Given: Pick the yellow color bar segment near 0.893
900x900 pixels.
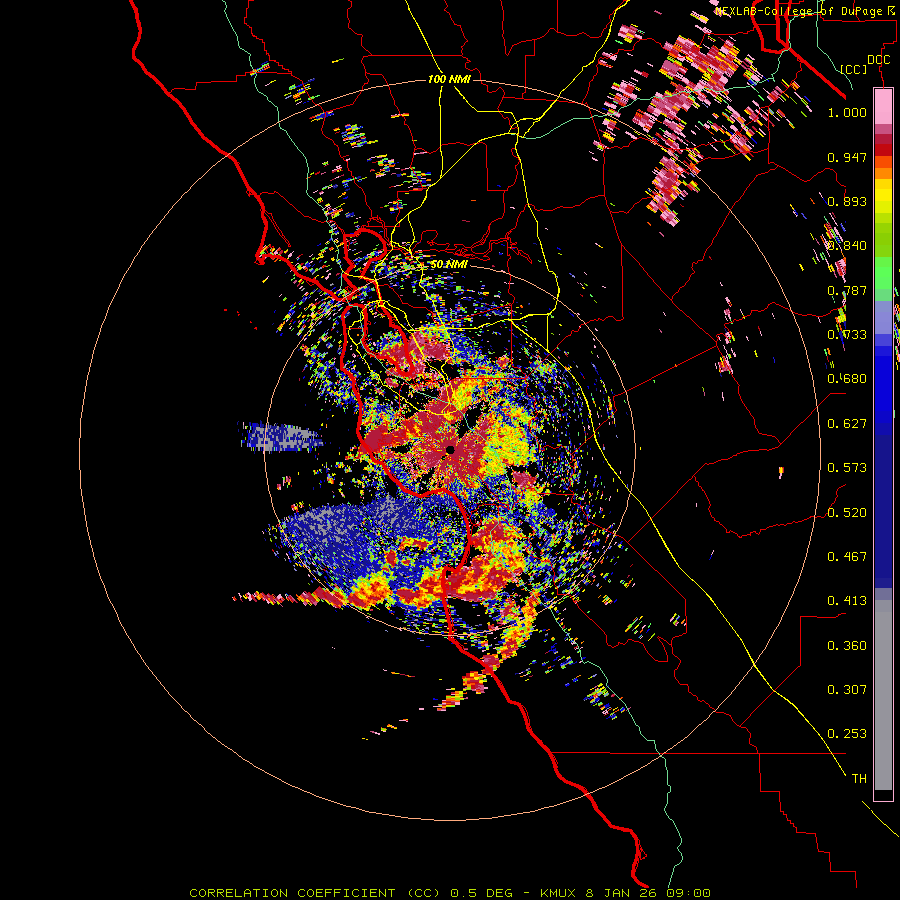Looking at the screenshot, I should click(883, 196).
